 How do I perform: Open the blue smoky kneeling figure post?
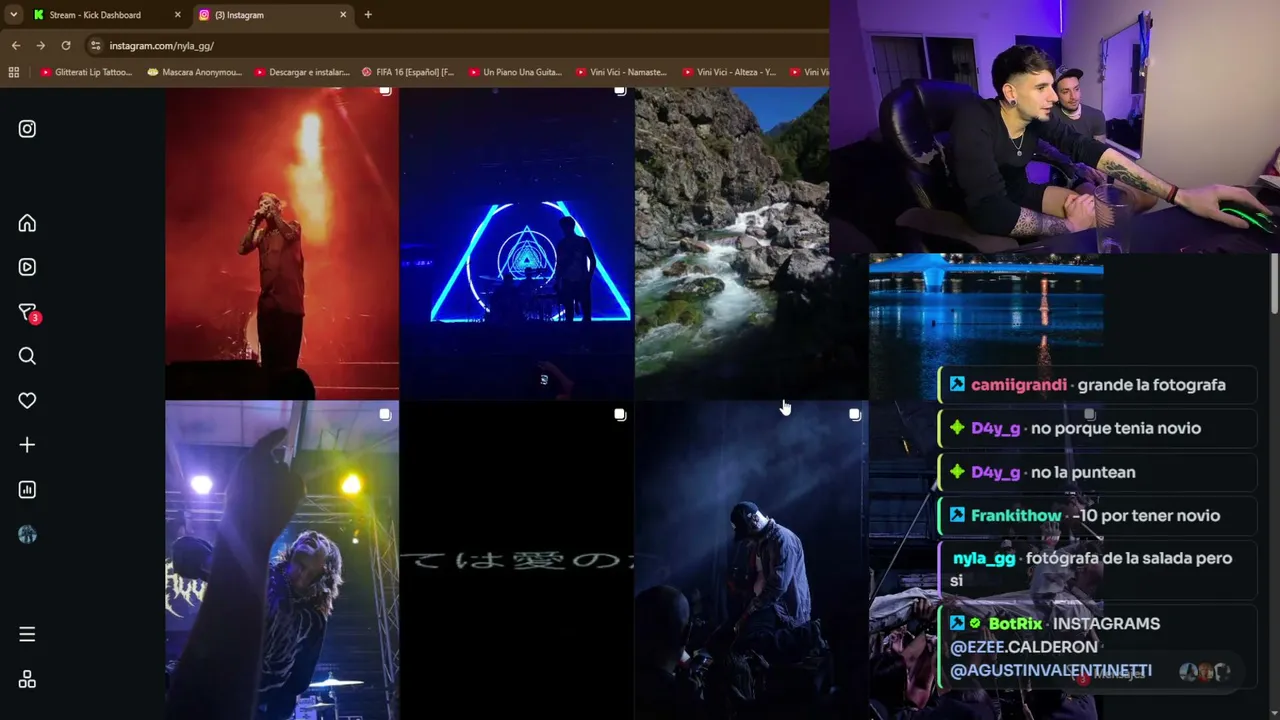tap(751, 560)
